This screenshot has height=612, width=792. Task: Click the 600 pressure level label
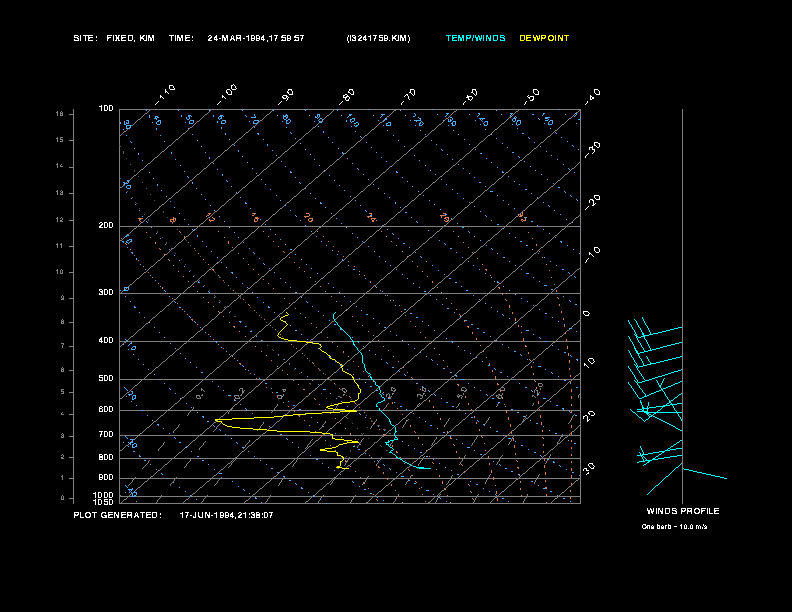pyautogui.click(x=106, y=410)
